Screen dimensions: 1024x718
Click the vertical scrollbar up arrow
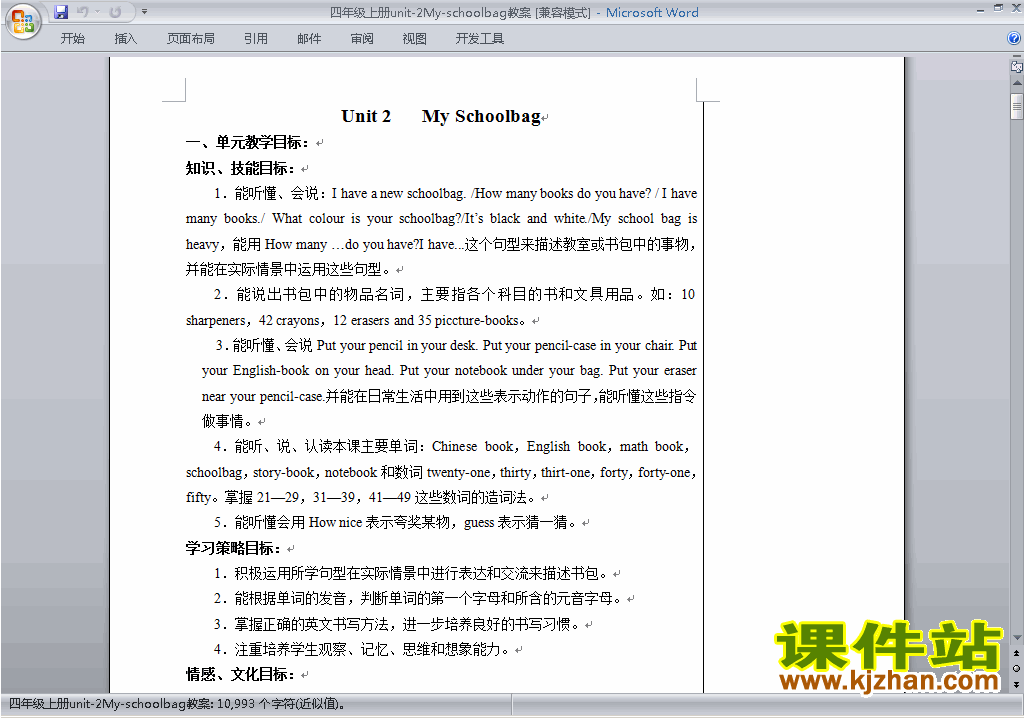(x=1016, y=83)
